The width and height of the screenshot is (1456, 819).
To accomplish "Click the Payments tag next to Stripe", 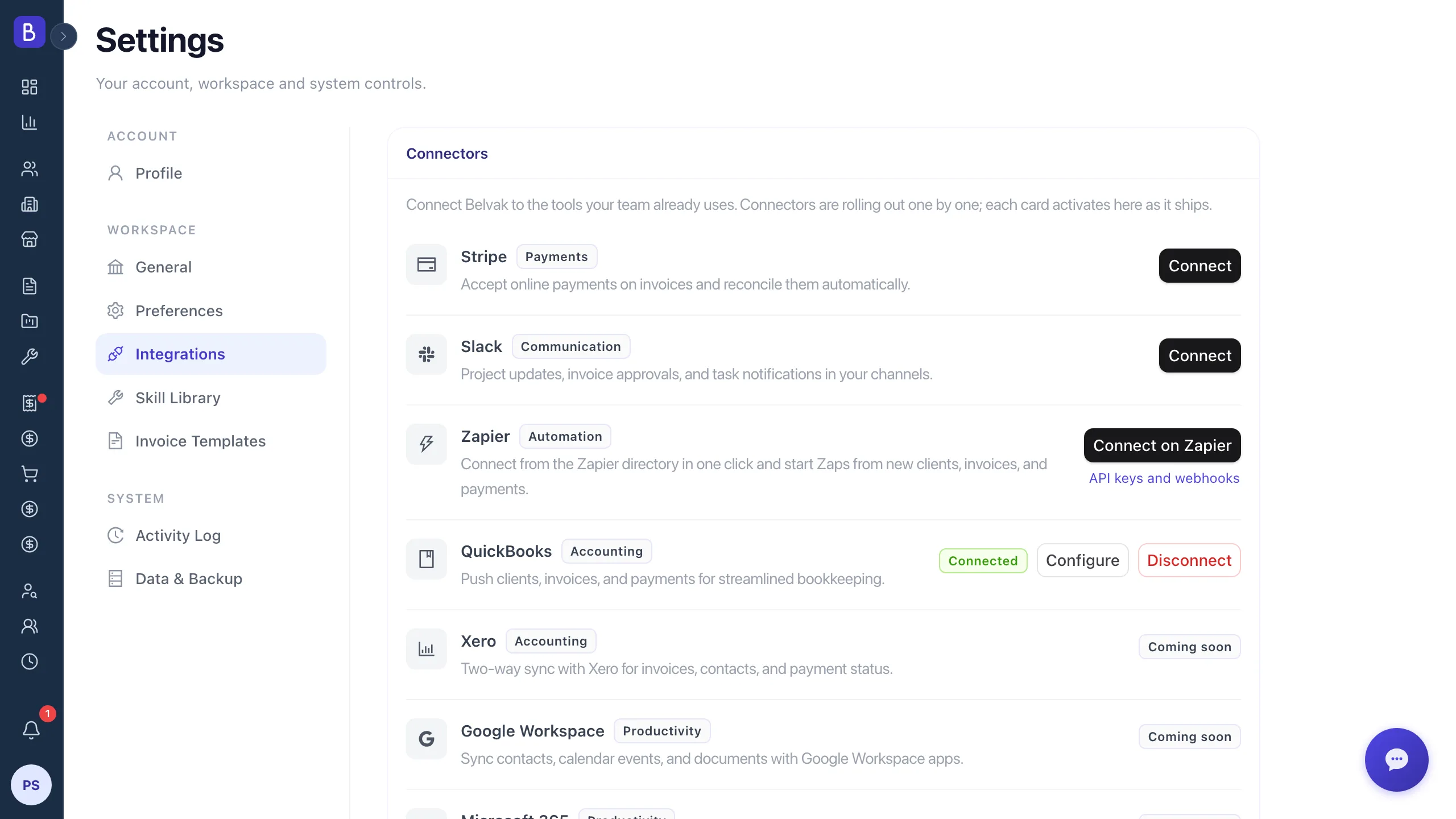I will click(556, 257).
